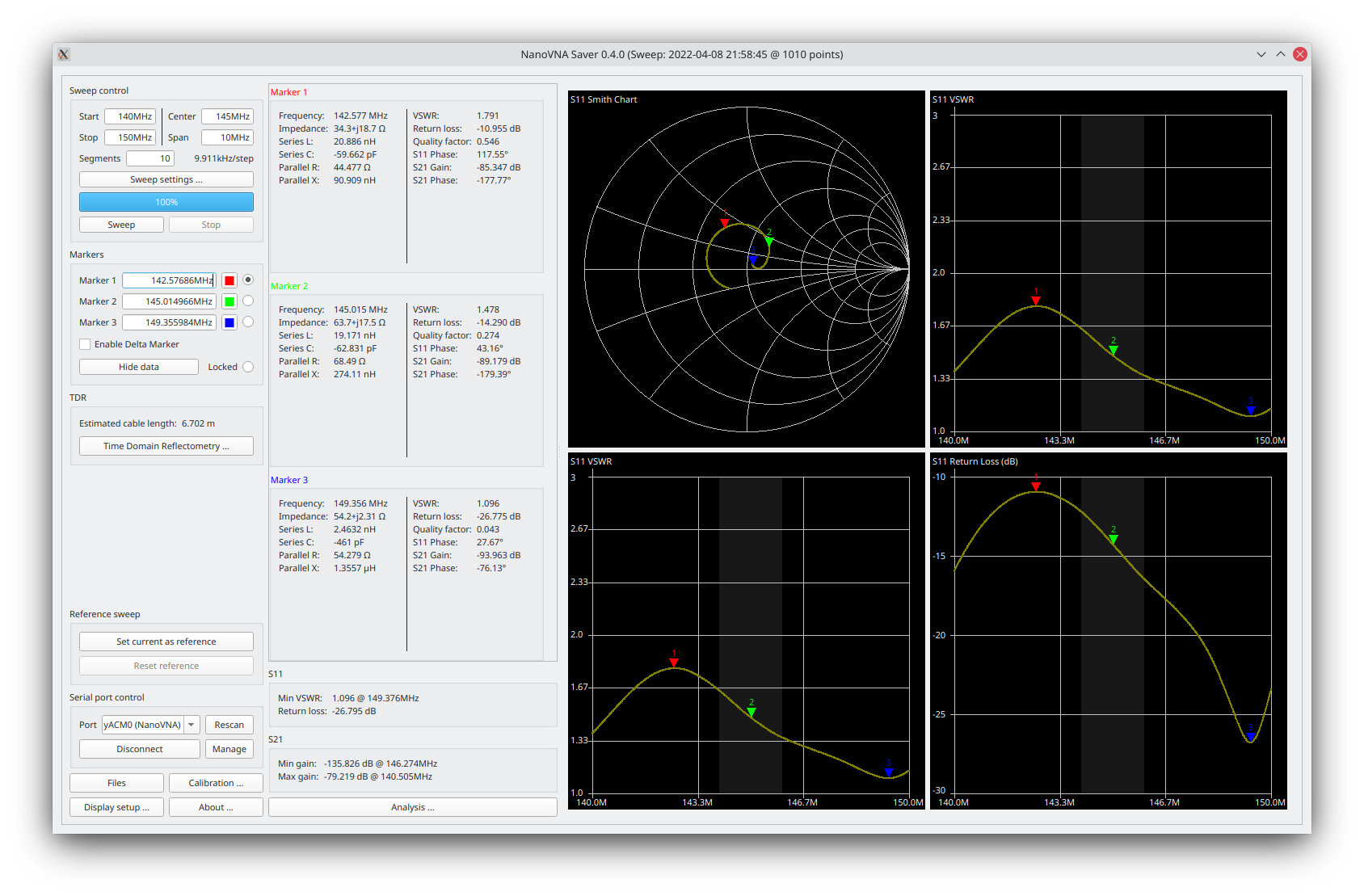Click Marker 2 green color swatch

point(229,301)
